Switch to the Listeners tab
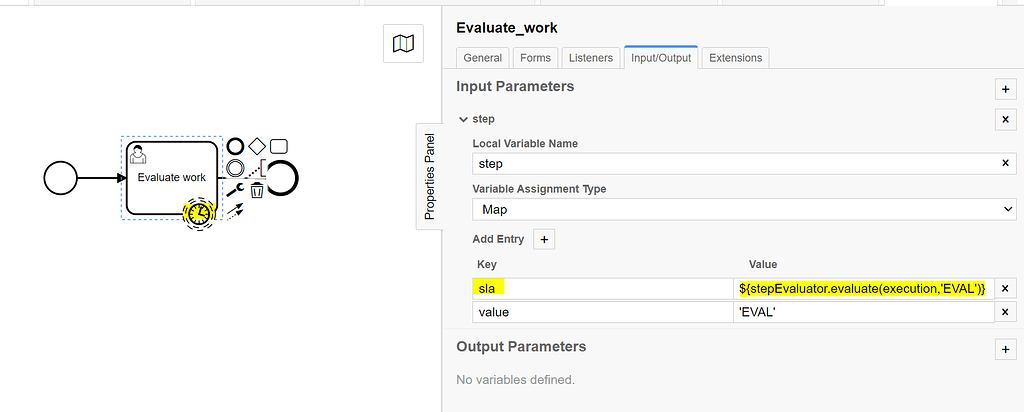The image size is (1024, 412). (x=590, y=57)
